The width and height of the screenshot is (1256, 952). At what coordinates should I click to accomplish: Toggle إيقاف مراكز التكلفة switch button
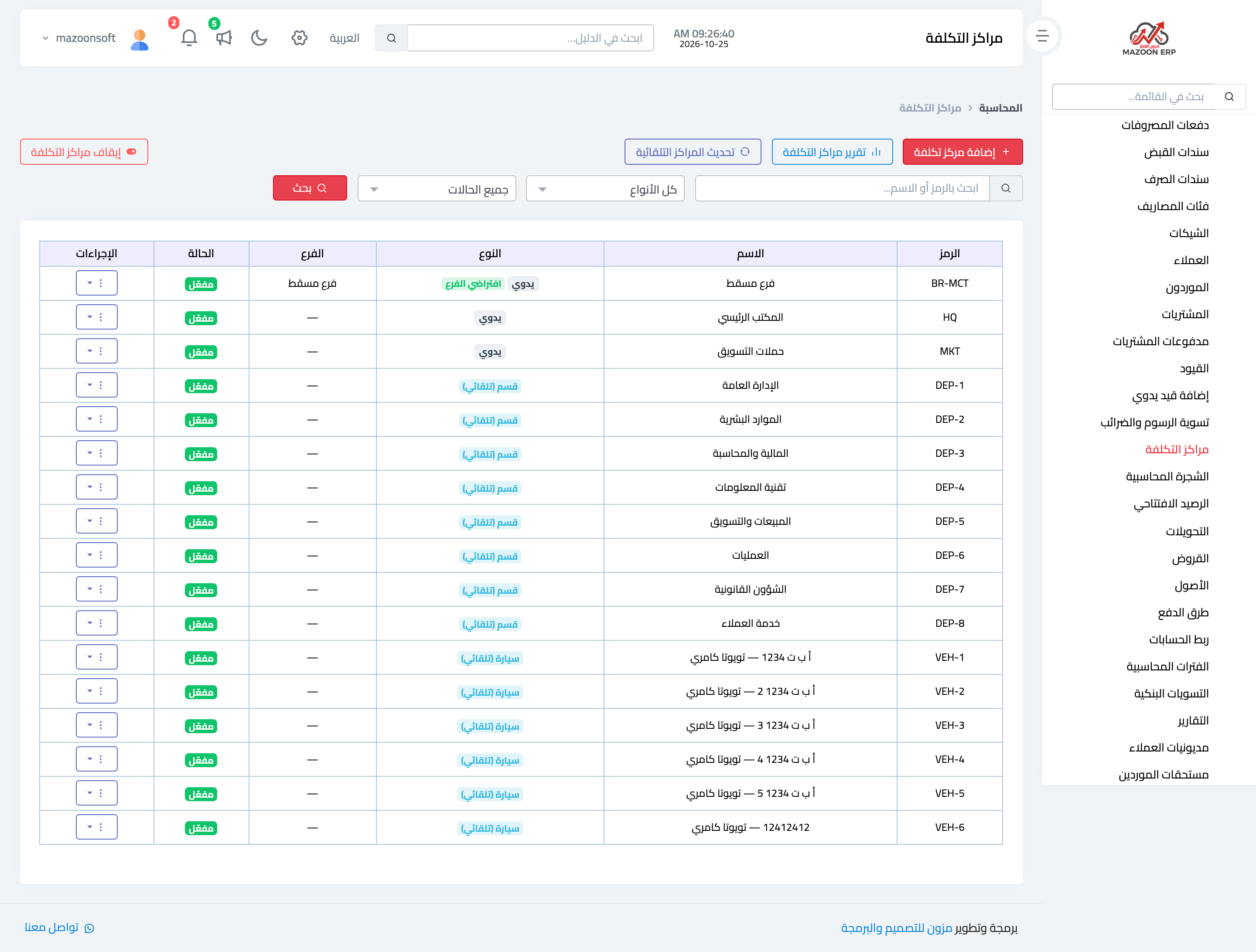point(84,152)
